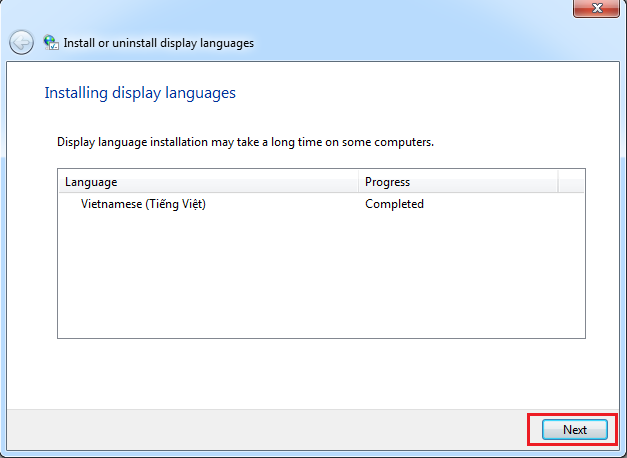The height and width of the screenshot is (458, 627).
Task: Click the Completed status cell
Action: [394, 204]
